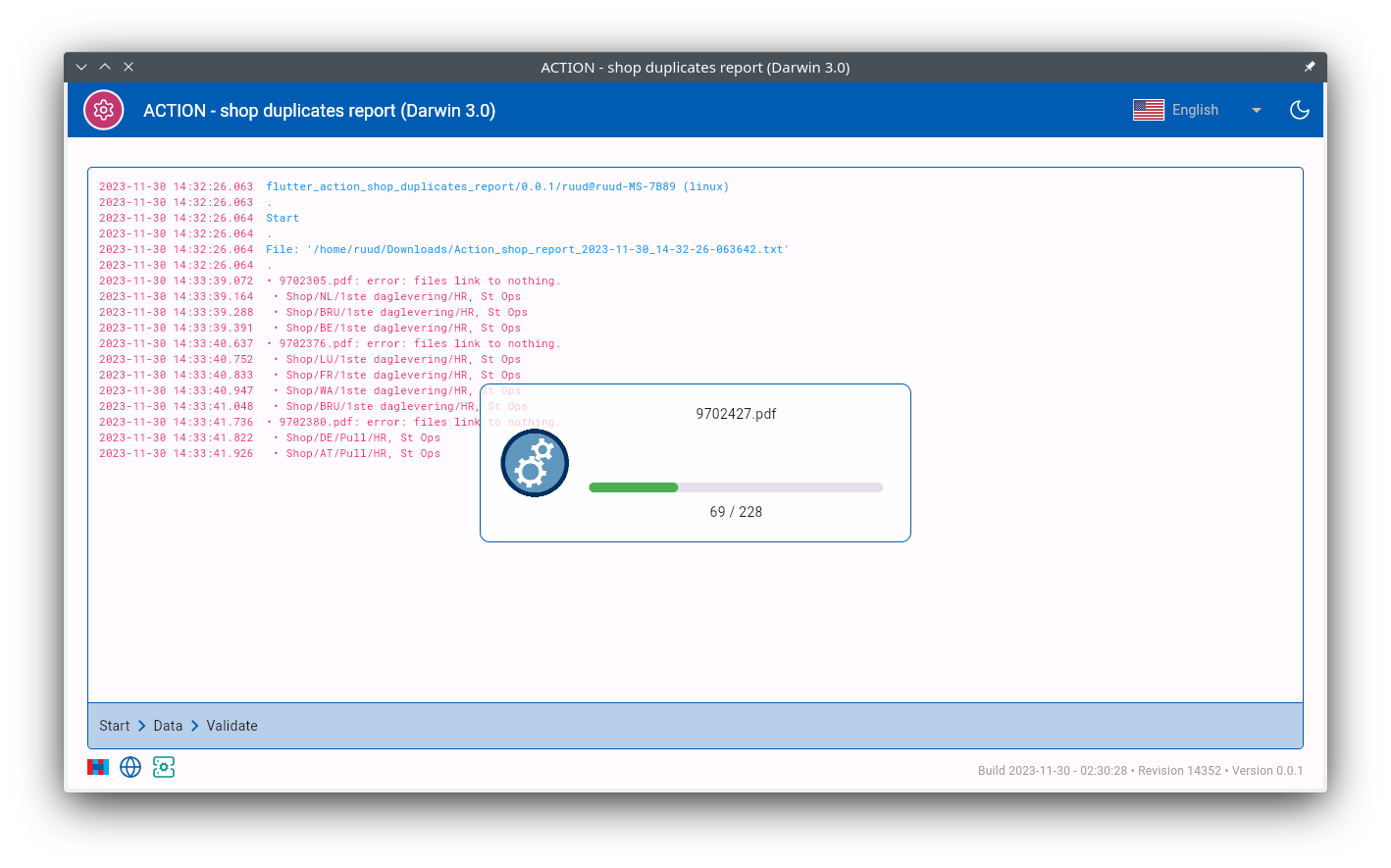Go to the Start breadcrumb step
The image size is (1391, 868).
[x=114, y=726]
